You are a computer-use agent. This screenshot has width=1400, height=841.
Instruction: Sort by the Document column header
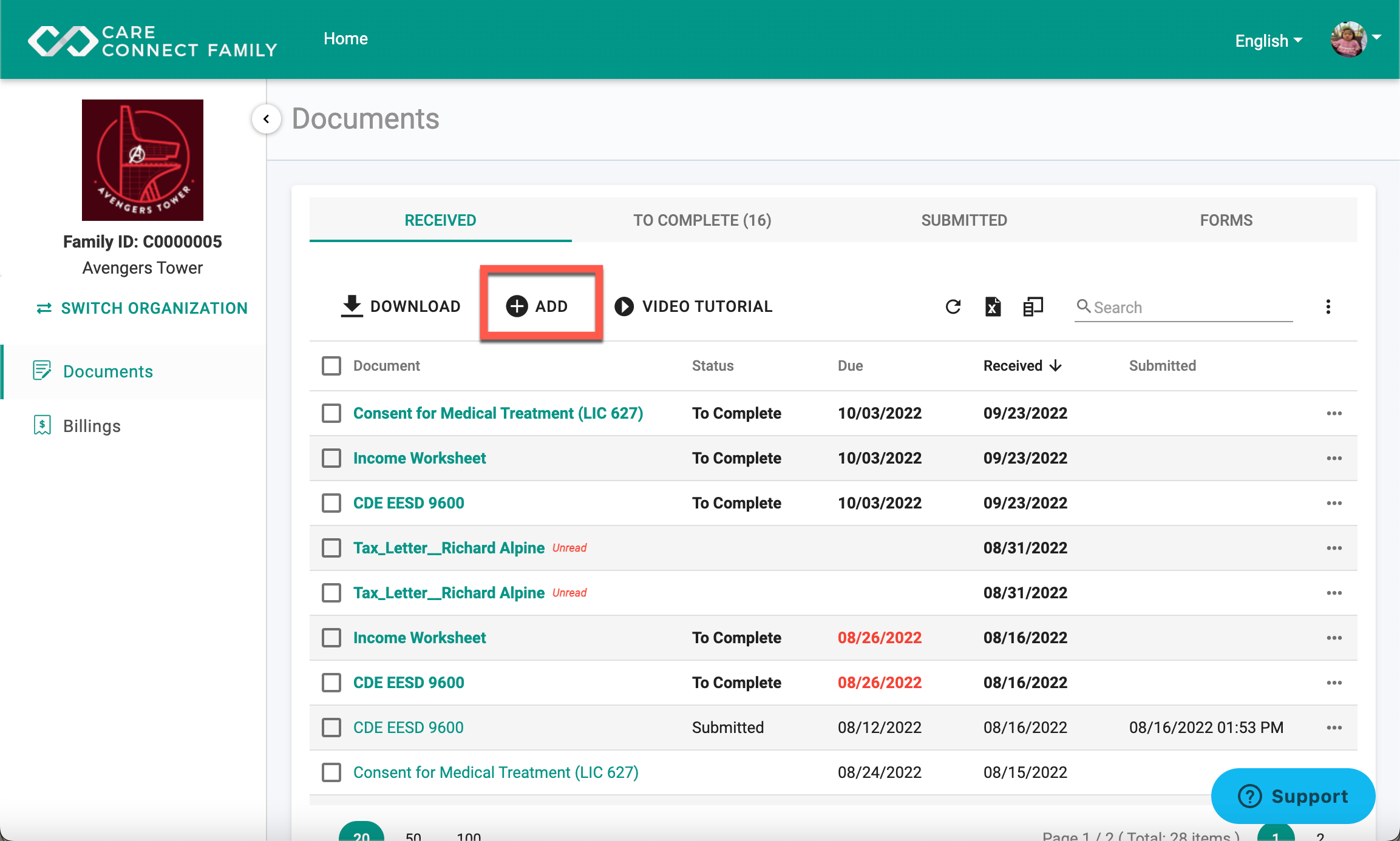coord(387,366)
